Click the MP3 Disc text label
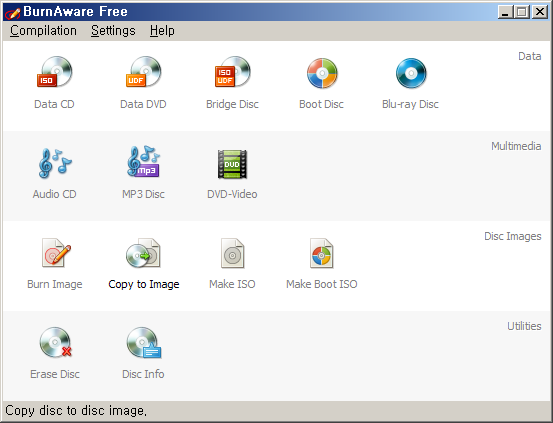Screen dimensions: 553x423 pos(144,194)
